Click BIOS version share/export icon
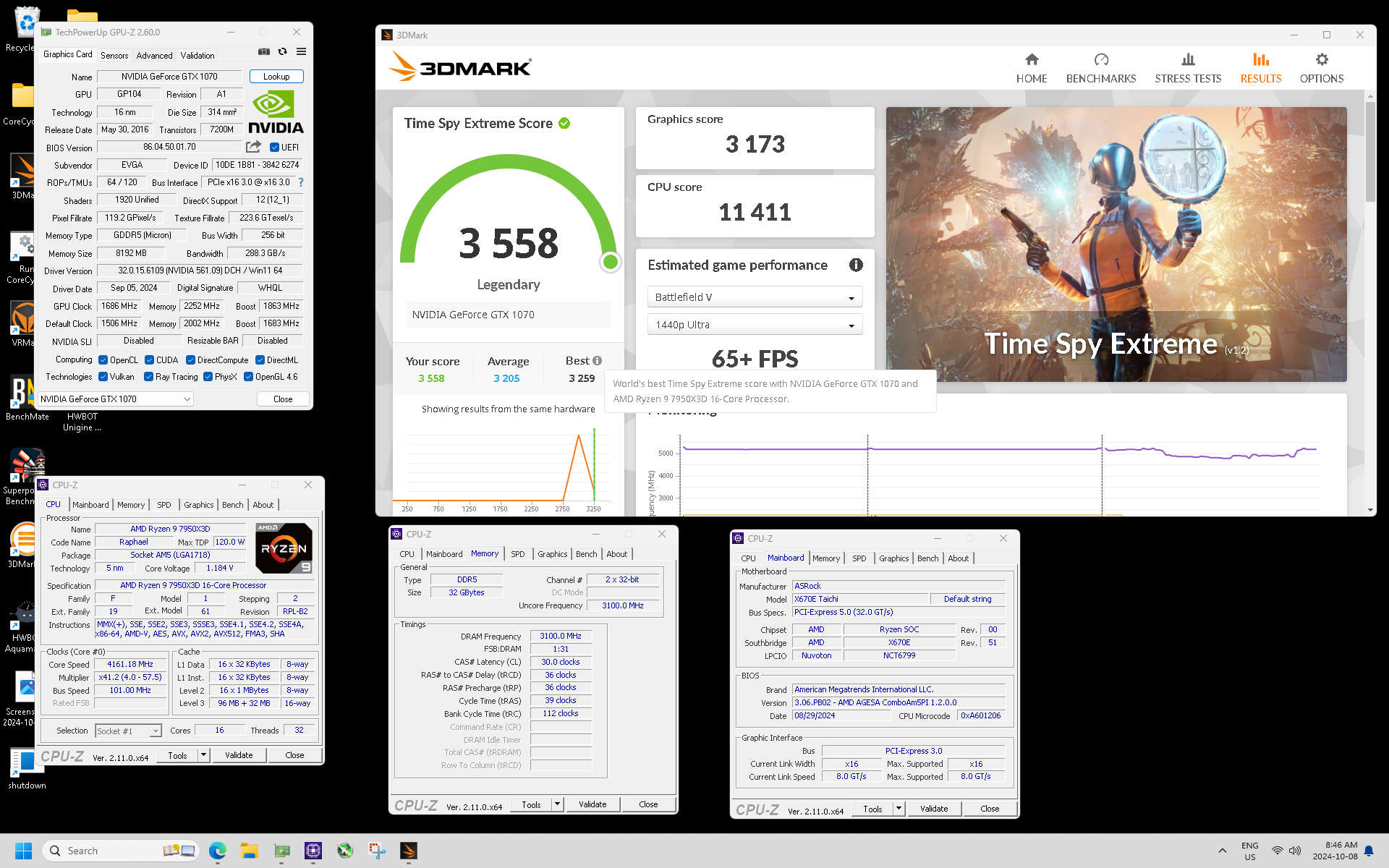This screenshot has width=1389, height=868. point(253,147)
